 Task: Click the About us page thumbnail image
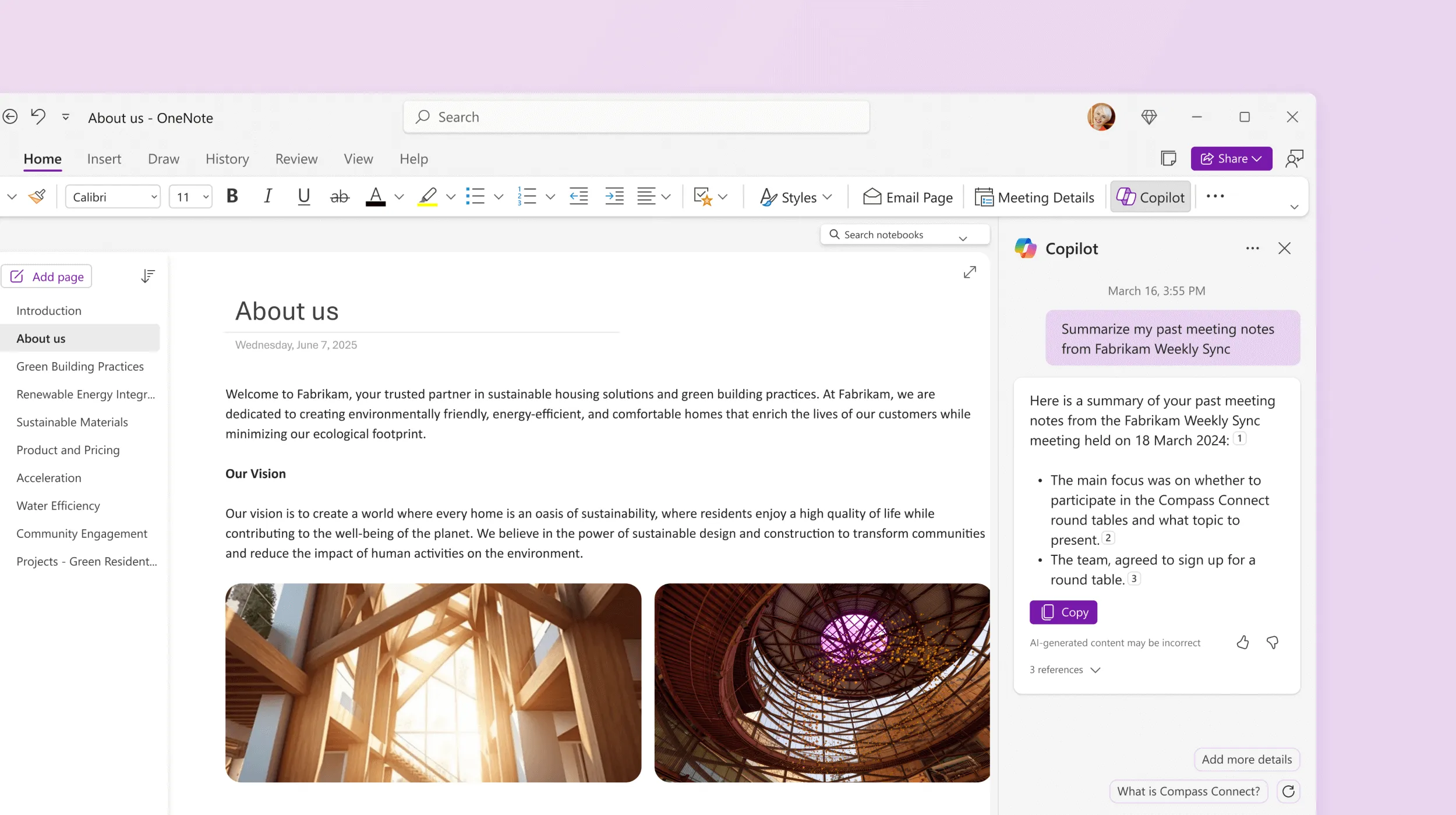point(433,682)
